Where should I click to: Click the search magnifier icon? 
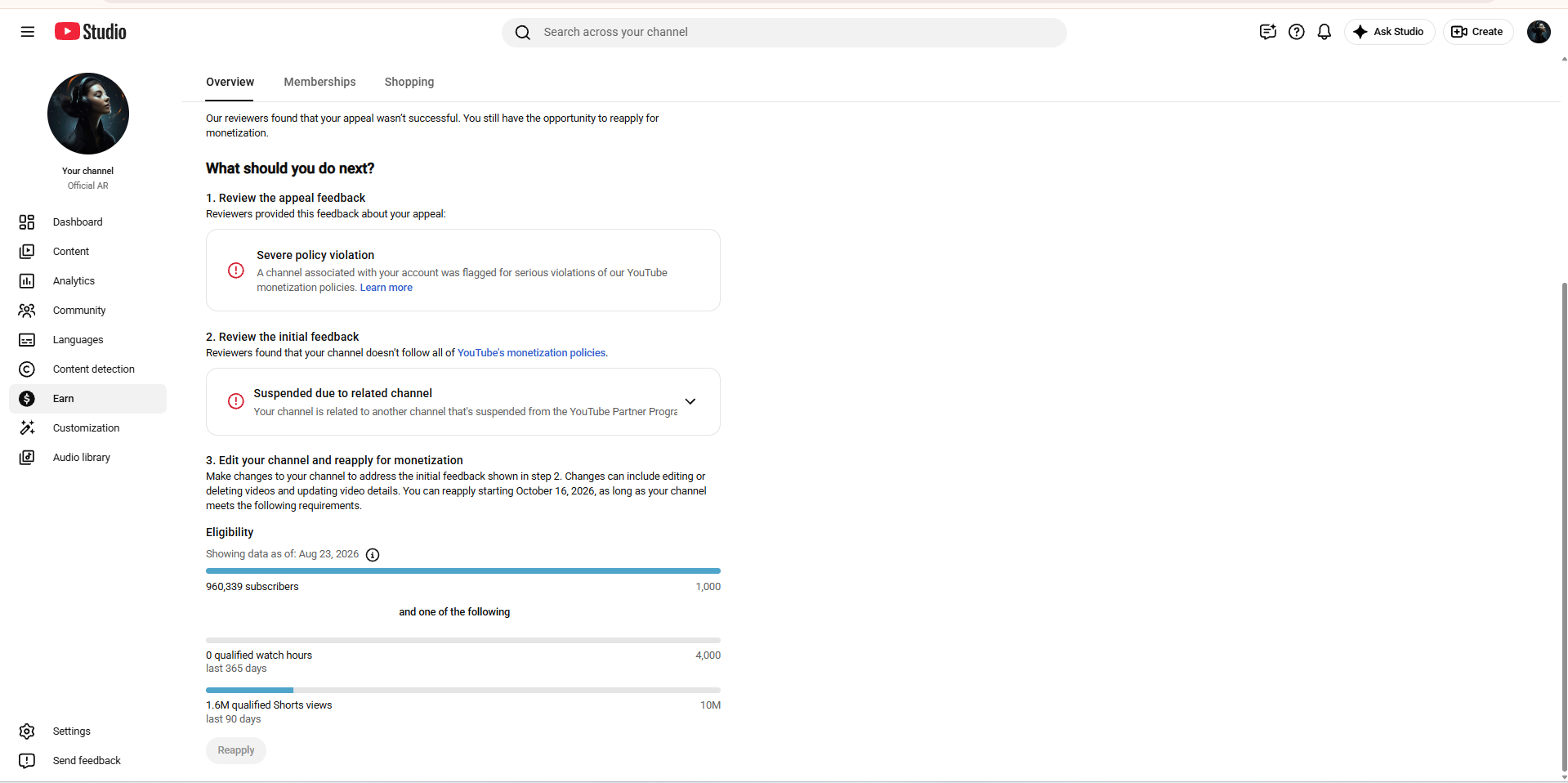(x=523, y=33)
